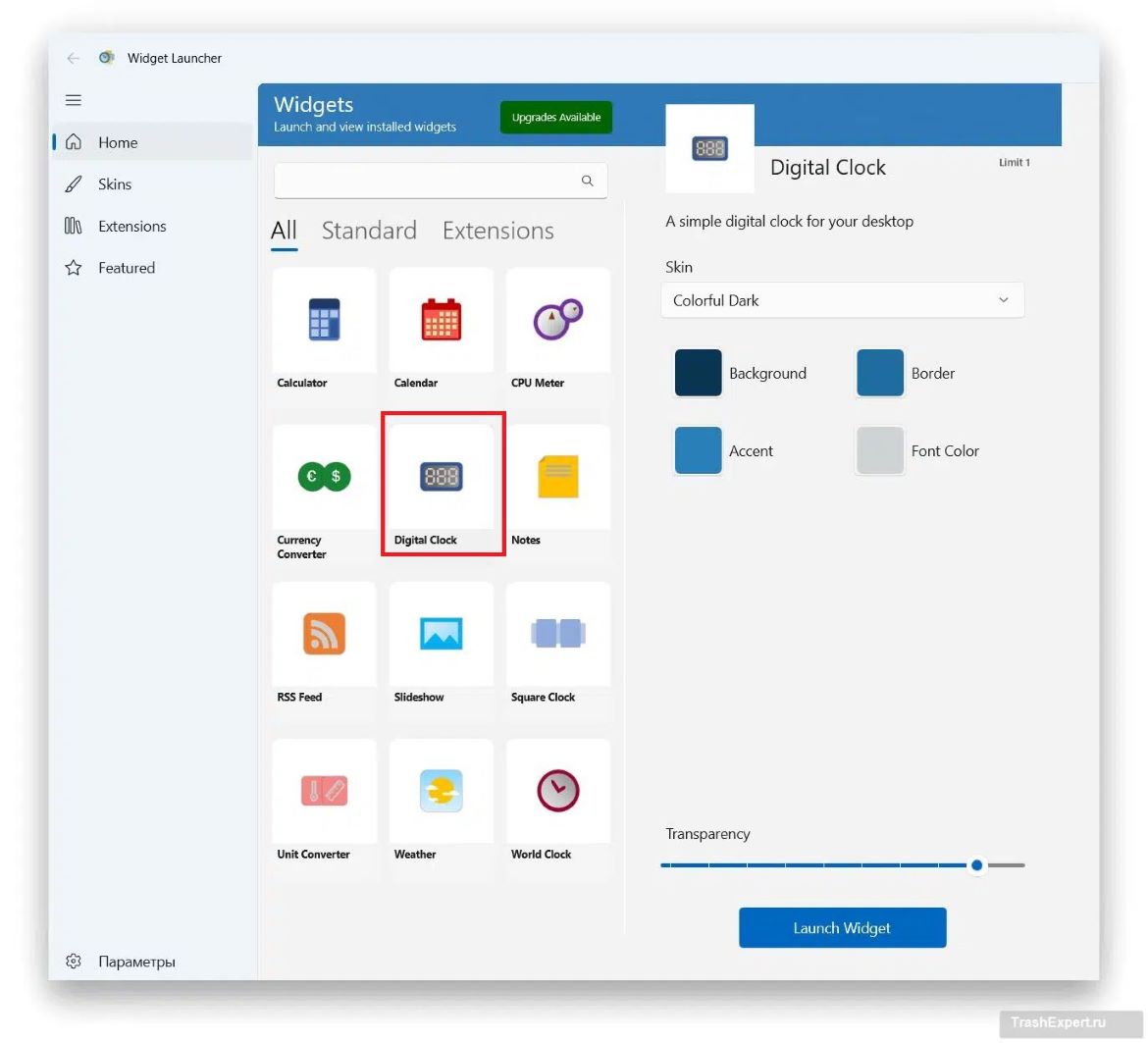Click the widget search field

click(x=427, y=181)
